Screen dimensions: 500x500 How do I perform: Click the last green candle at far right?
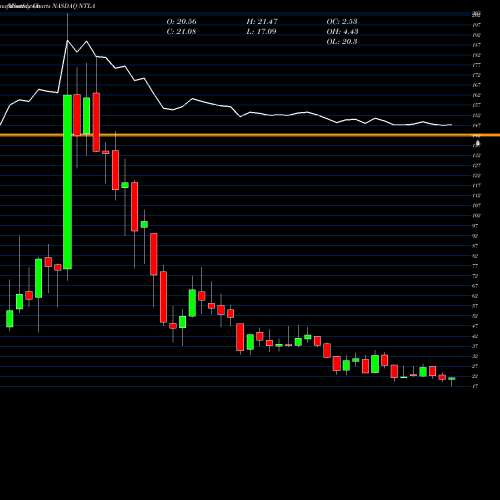point(452,378)
